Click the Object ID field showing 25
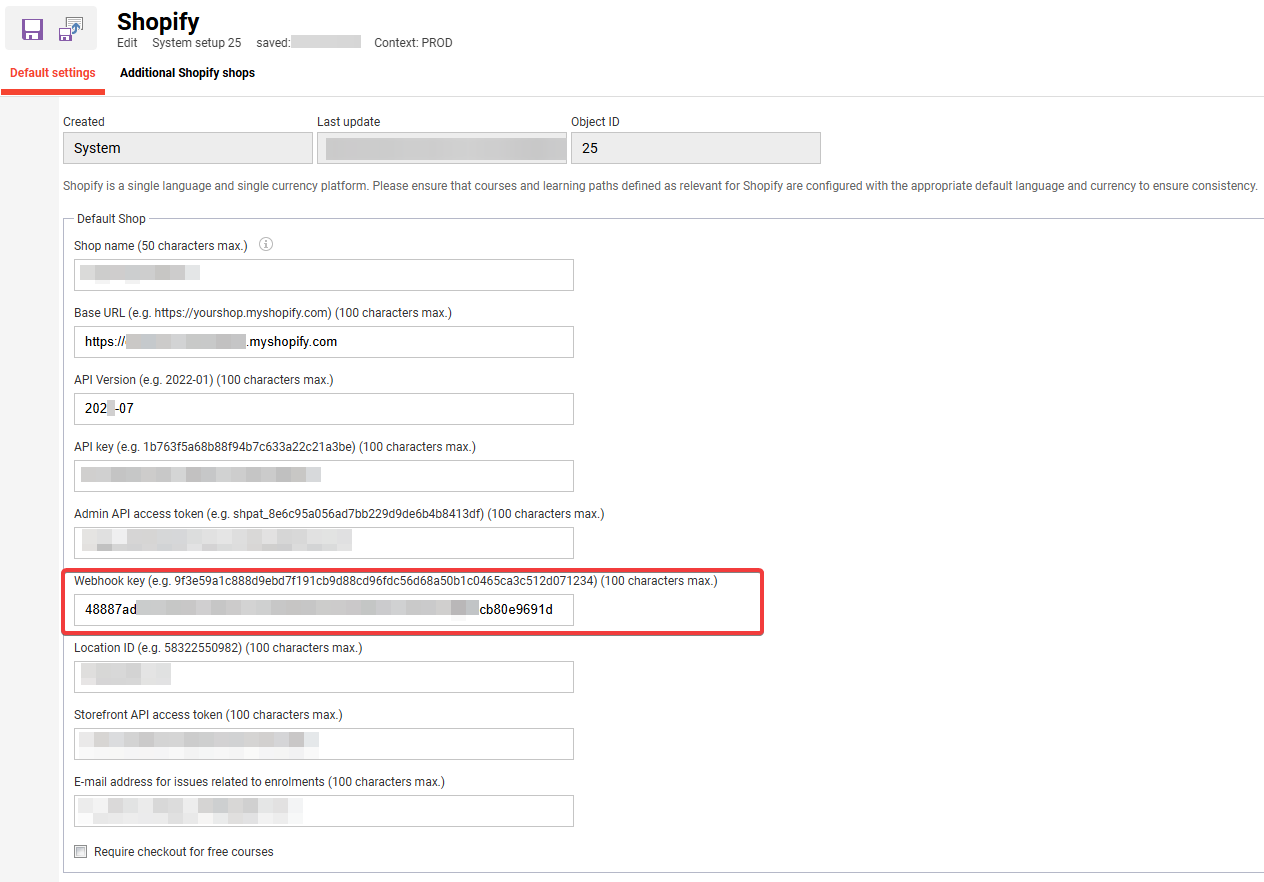 [x=695, y=147]
